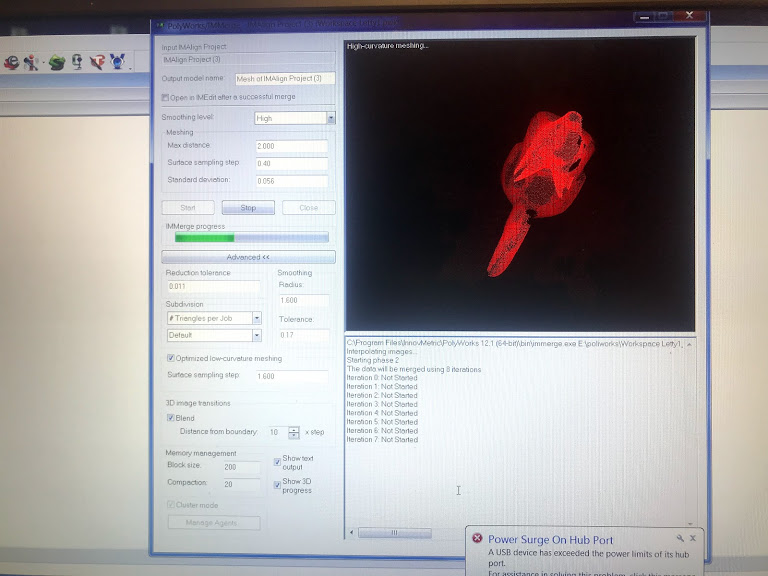Click log line 'Starting phase 2'
The height and width of the screenshot is (576, 768).
373,360
